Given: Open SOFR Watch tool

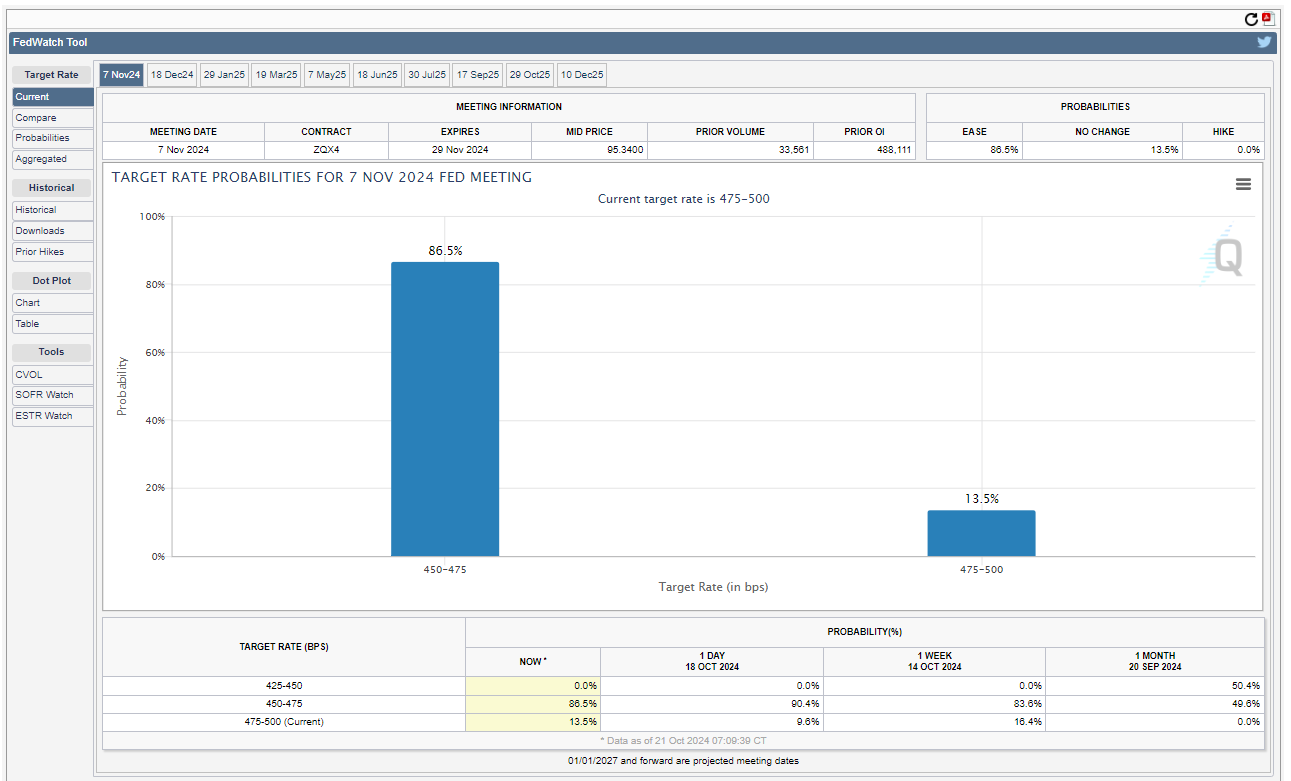Looking at the screenshot, I should click(53, 395).
